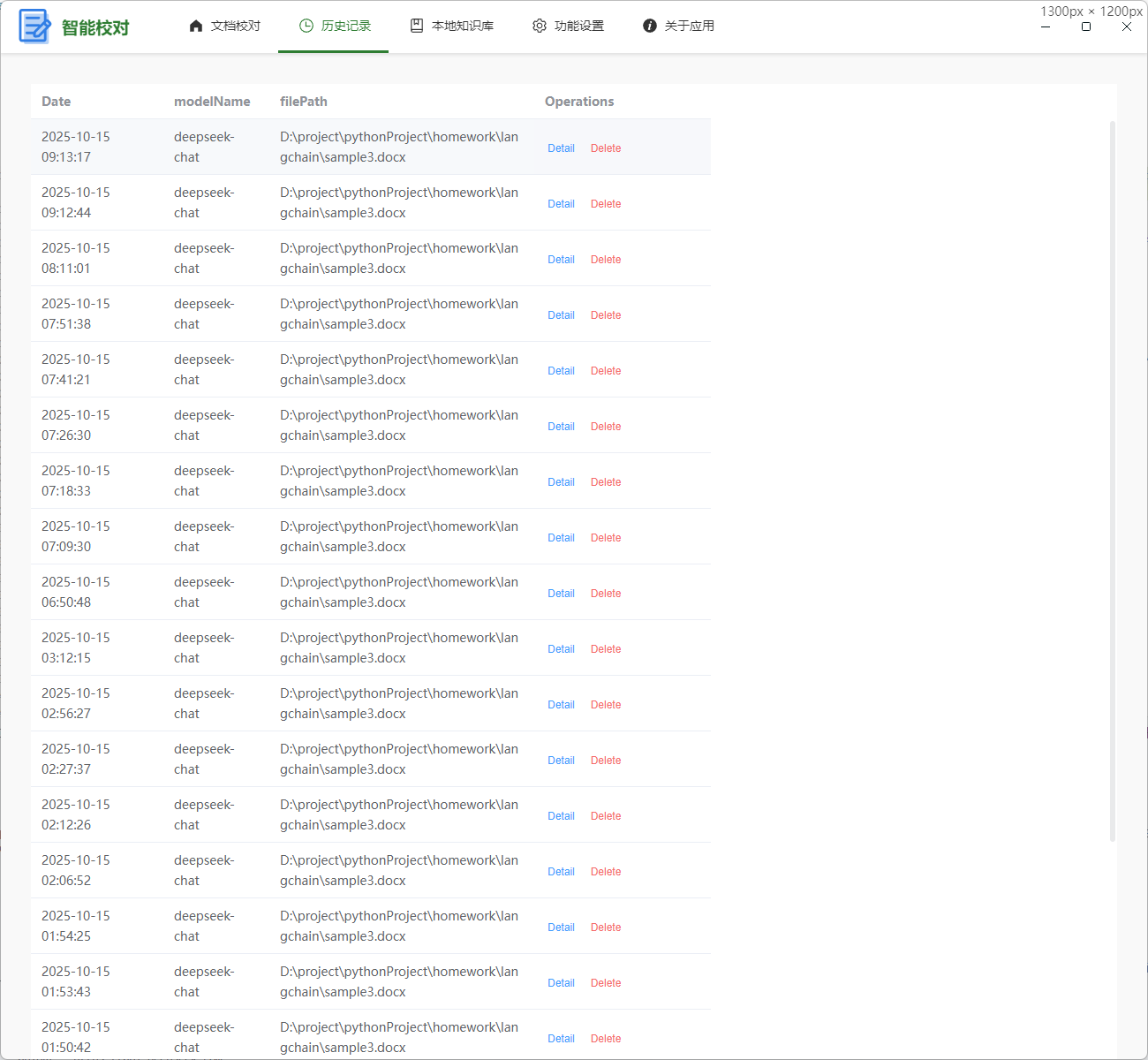Click the sample3.docx path in 02:12:26 row
This screenshot has height=1060, width=1148.
(x=399, y=814)
